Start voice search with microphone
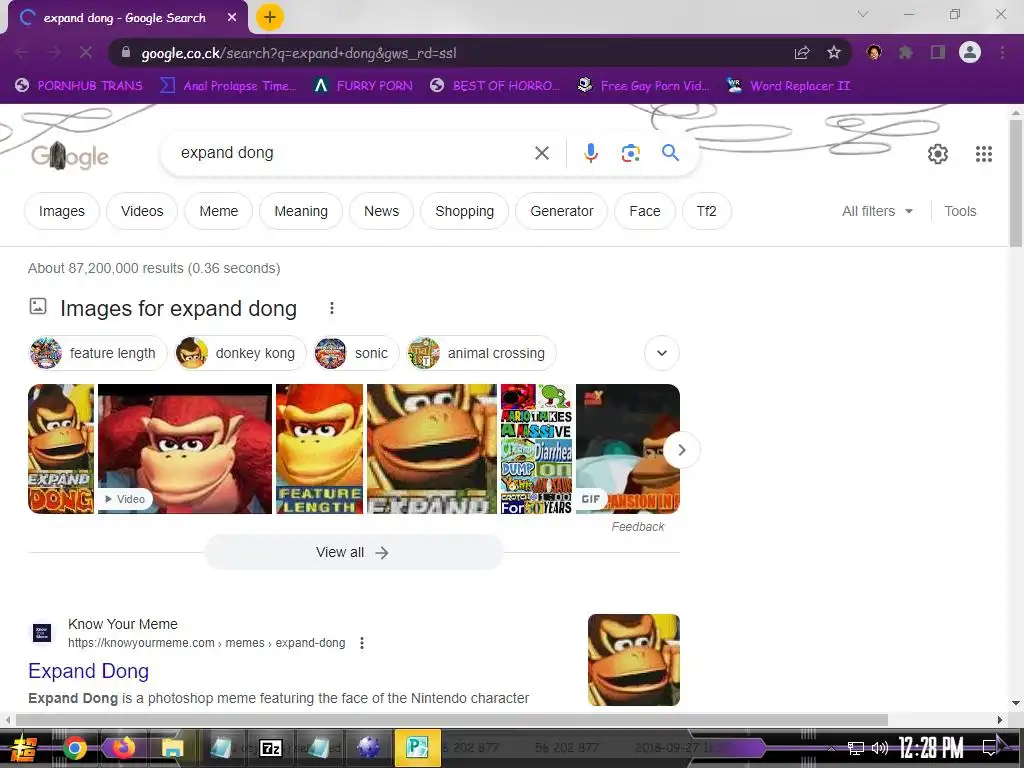 click(x=590, y=153)
